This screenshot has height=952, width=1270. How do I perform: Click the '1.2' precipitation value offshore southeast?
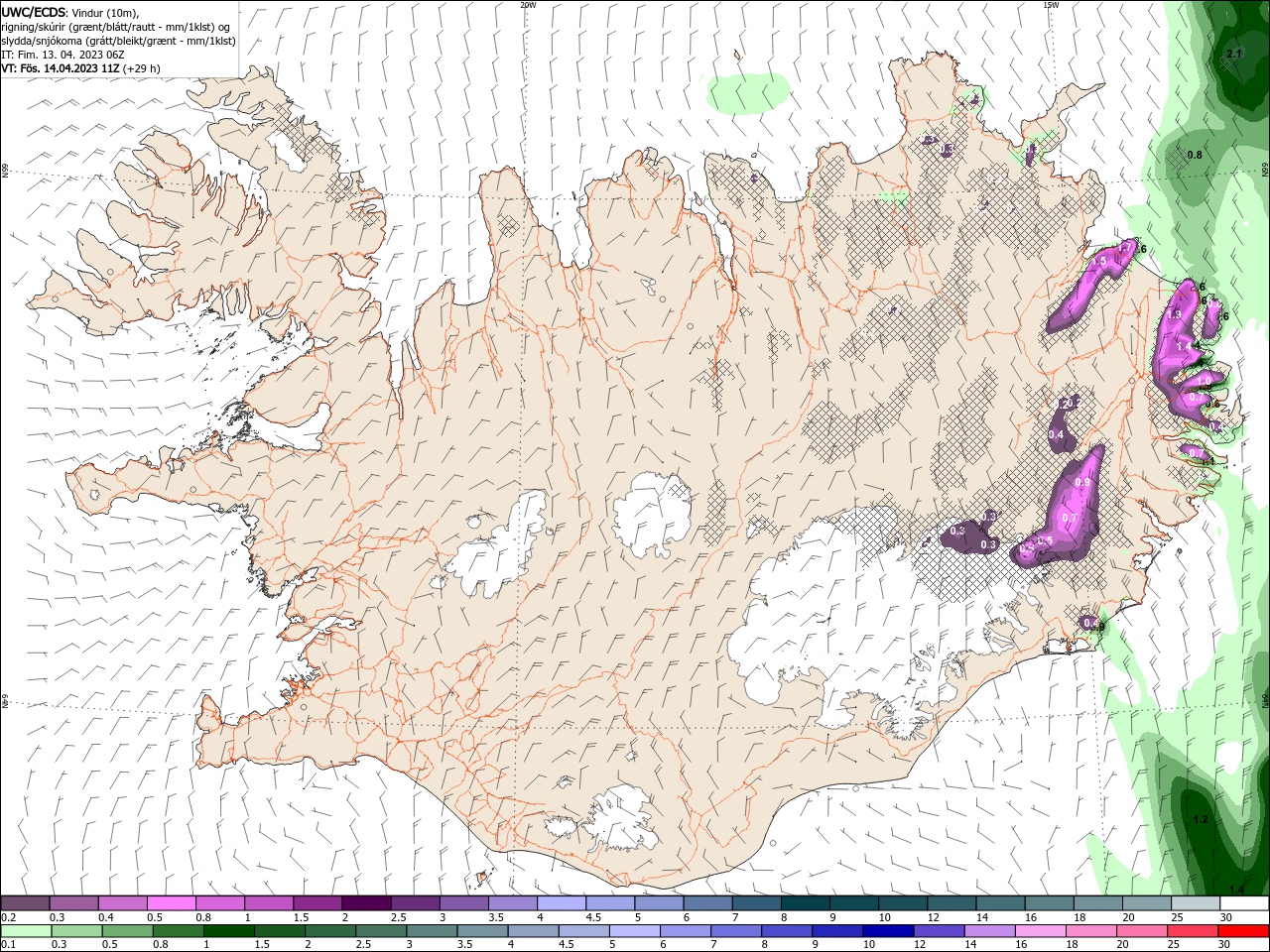tap(1201, 820)
